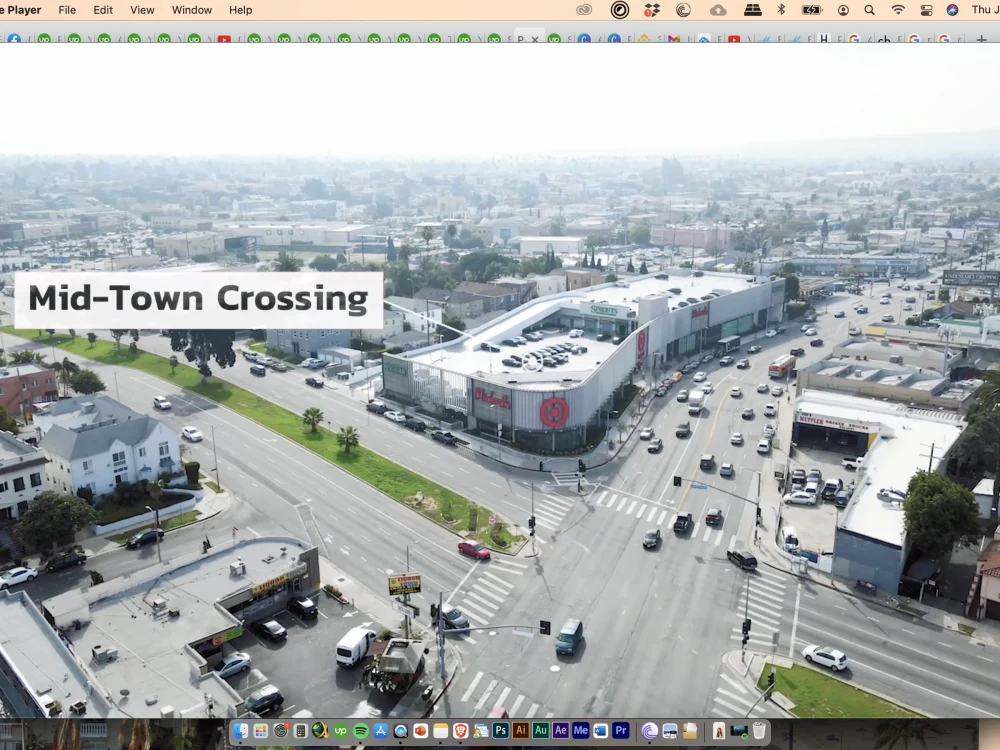The image size is (1000, 750).
Task: Open QuickTime Player in the Dock
Action: 401,731
